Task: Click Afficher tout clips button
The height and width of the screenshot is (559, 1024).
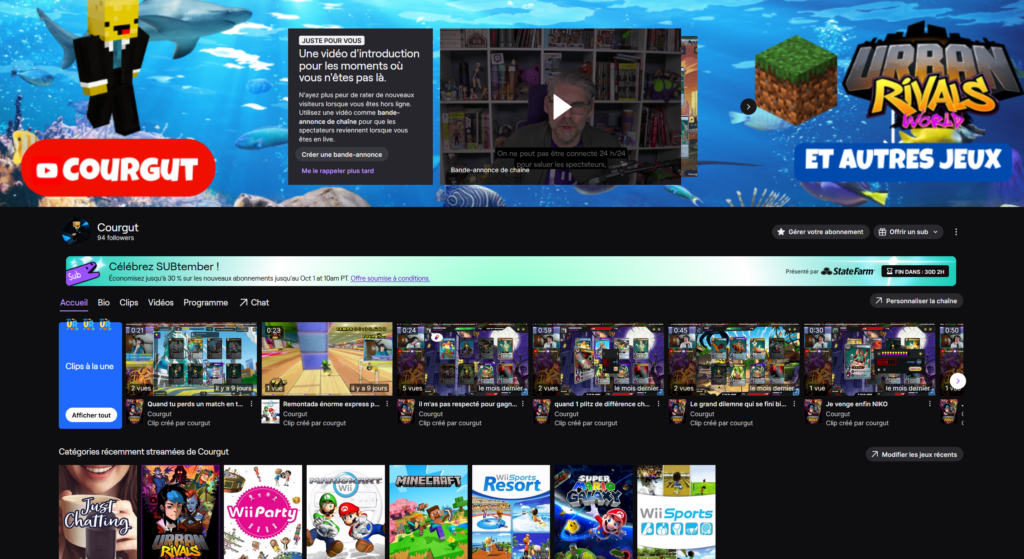Action: pos(91,415)
